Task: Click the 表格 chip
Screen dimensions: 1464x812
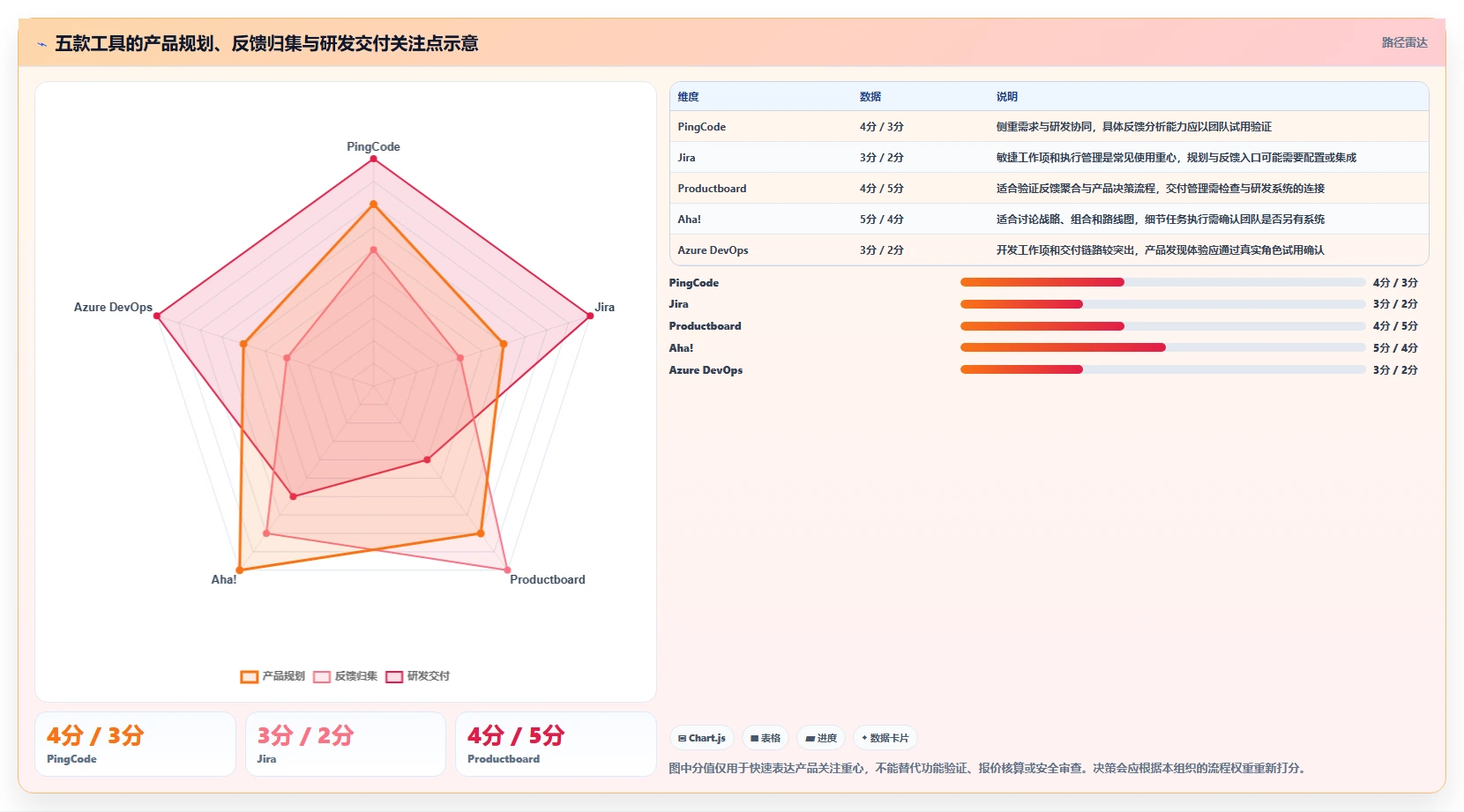Action: [766, 738]
